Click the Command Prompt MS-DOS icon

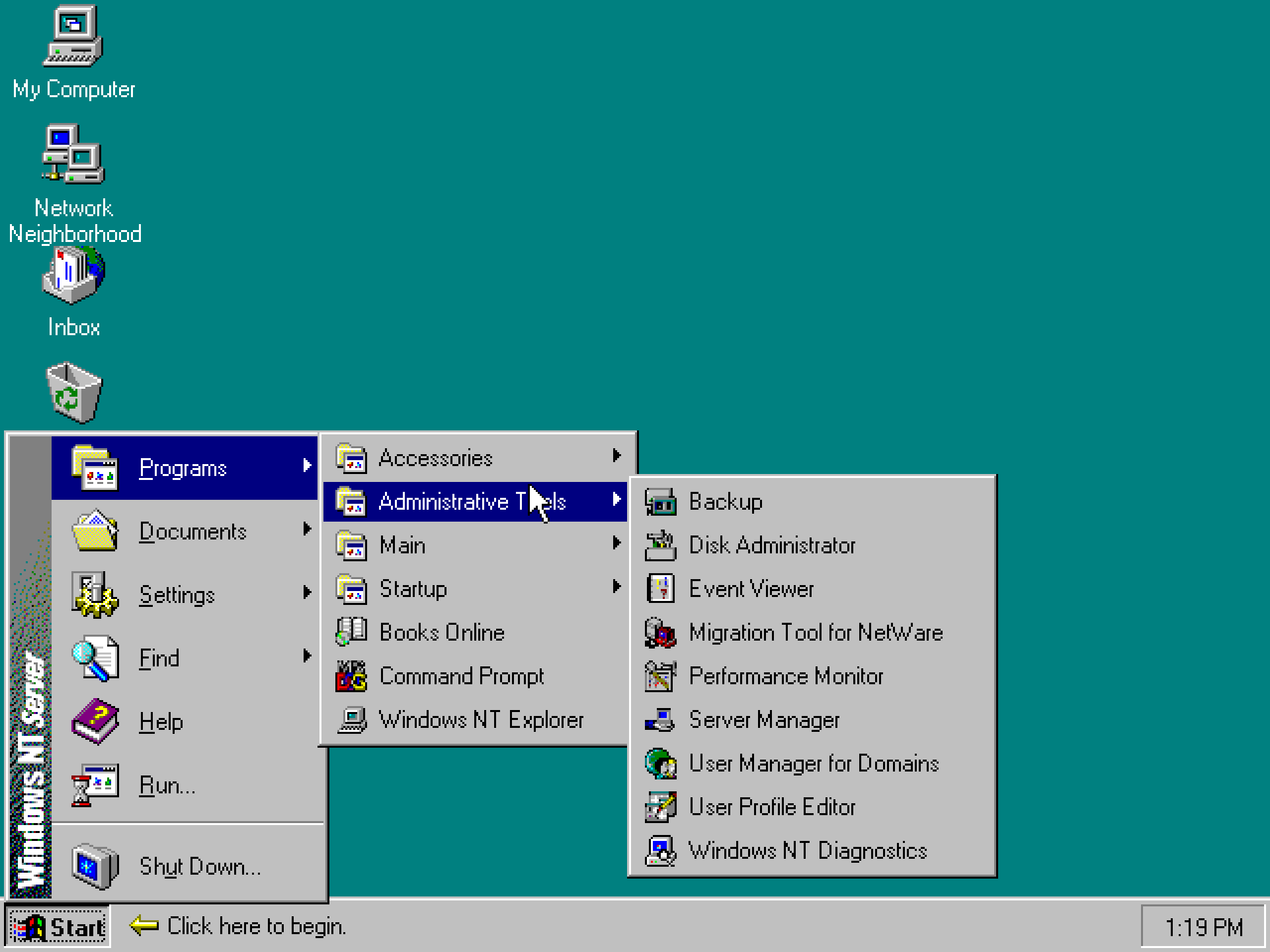[x=351, y=676]
